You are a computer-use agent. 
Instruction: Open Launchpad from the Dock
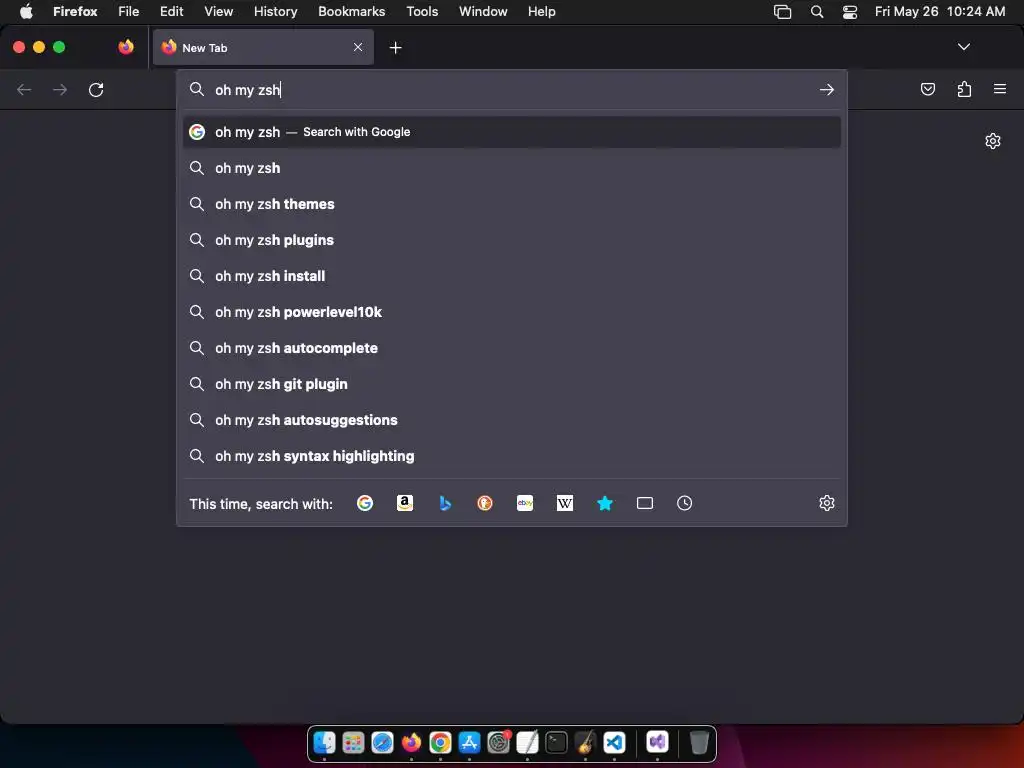point(353,743)
